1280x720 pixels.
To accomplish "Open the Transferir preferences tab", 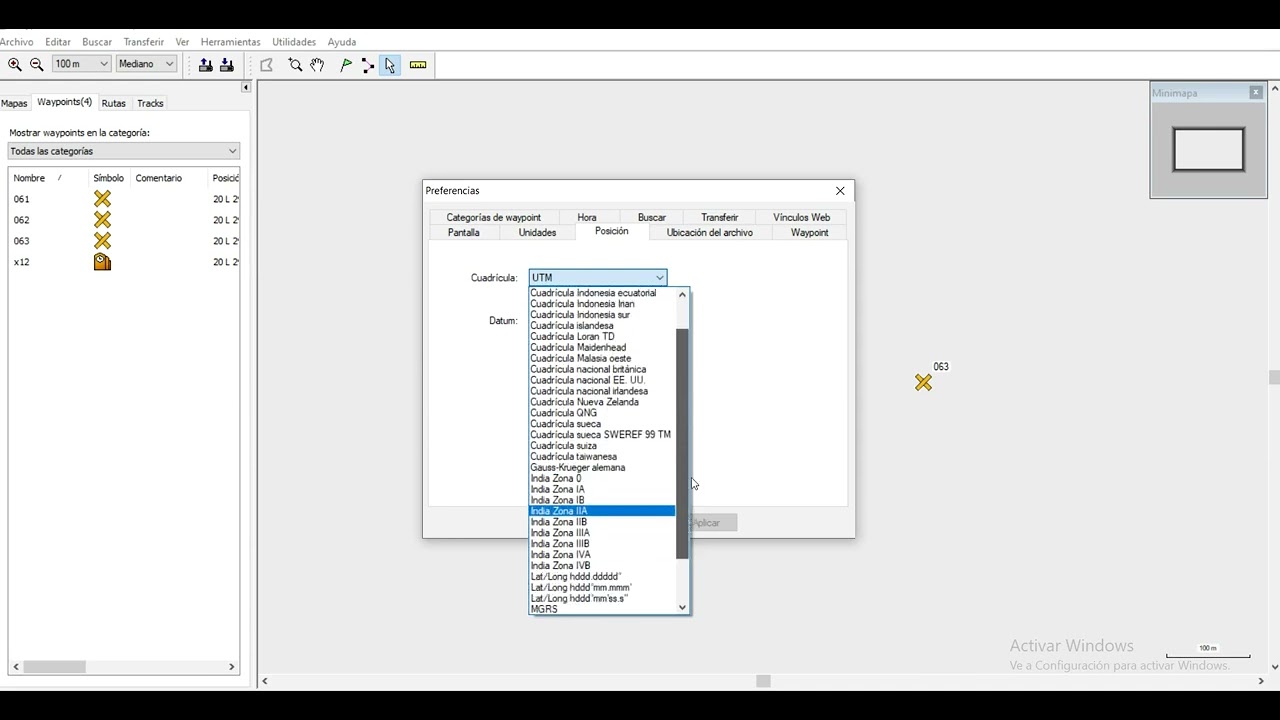I will click(719, 217).
